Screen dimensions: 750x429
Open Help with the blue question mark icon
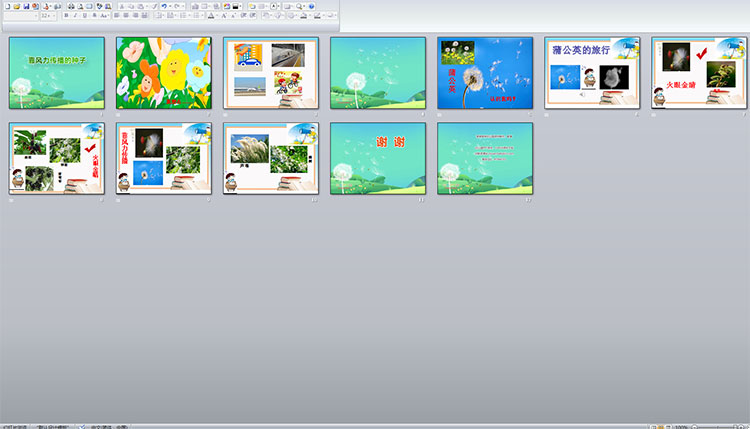[x=311, y=6]
